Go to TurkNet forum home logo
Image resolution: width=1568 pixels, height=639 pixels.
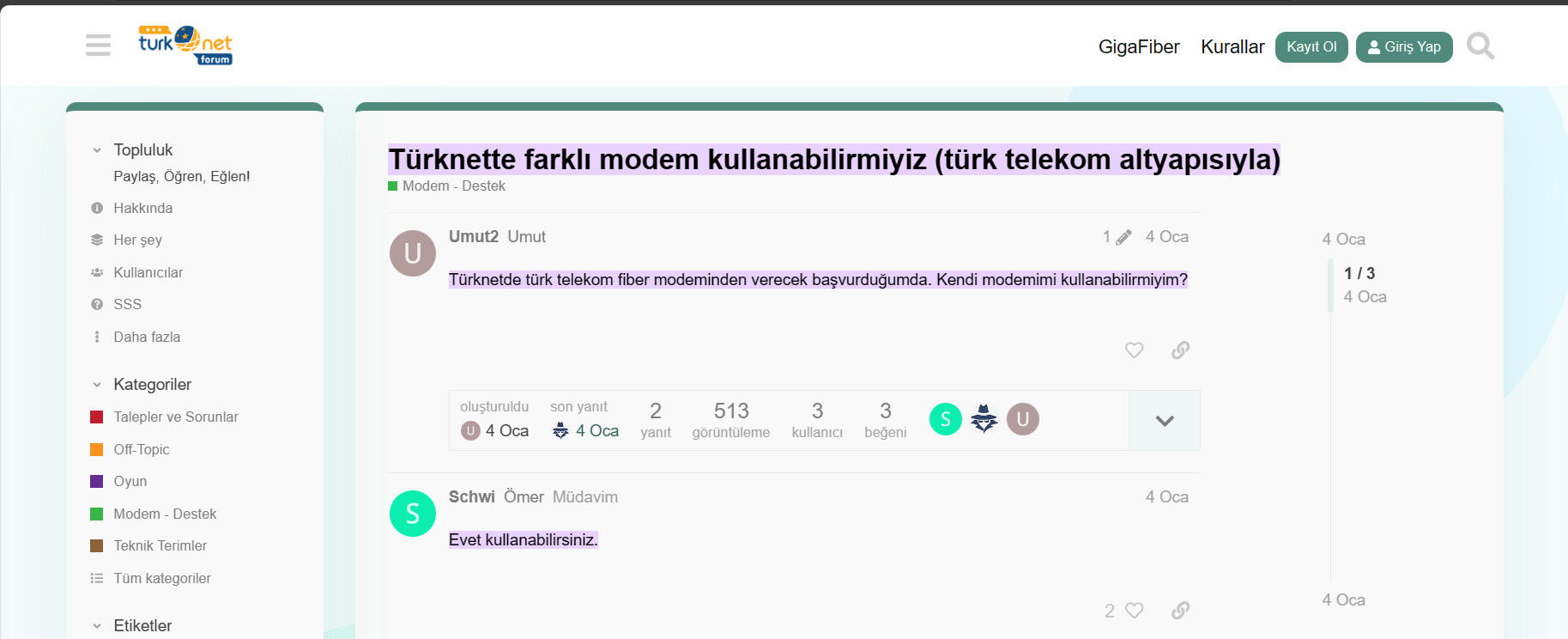pos(185,46)
